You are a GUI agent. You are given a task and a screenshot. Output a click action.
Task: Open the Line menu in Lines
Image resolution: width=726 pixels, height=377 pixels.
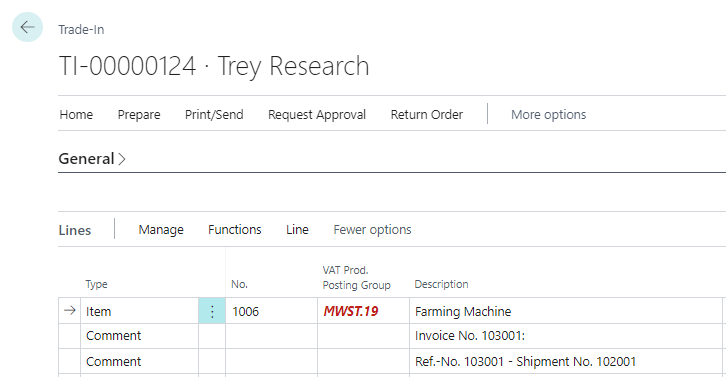click(297, 229)
